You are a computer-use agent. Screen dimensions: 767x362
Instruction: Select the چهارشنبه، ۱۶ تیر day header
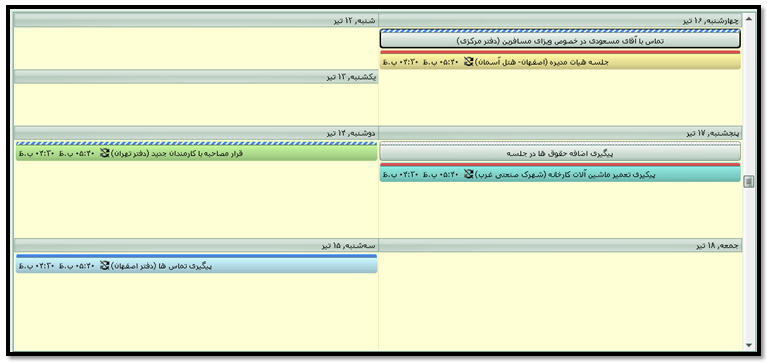pyautogui.click(x=561, y=21)
